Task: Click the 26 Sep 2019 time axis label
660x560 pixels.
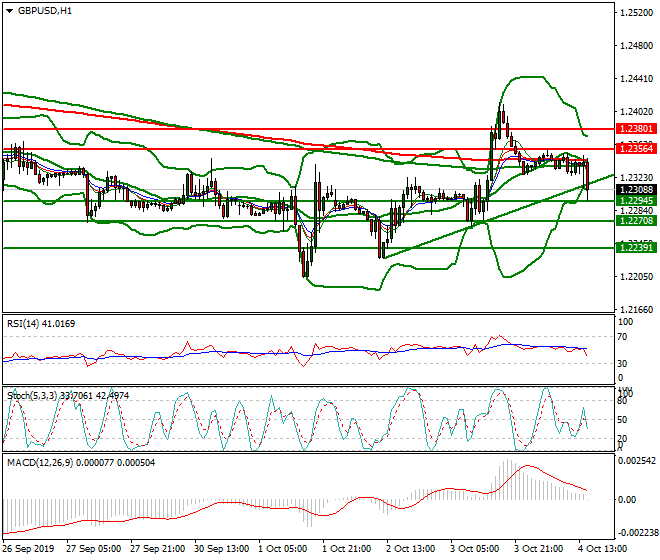Action: 28,549
